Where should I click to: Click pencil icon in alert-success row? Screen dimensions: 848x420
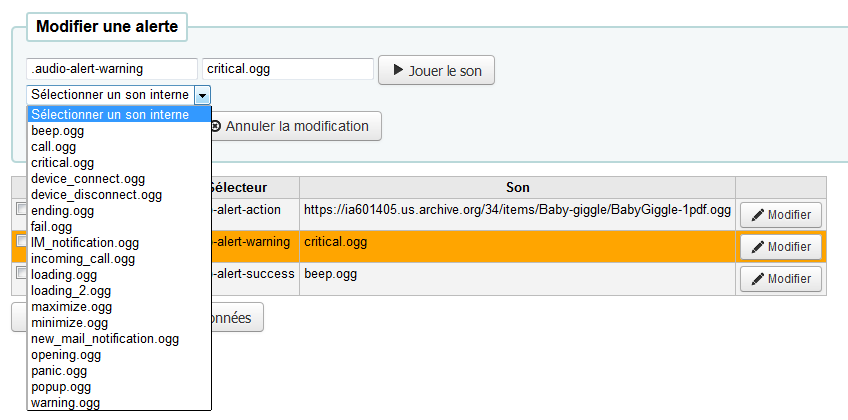(x=757, y=279)
